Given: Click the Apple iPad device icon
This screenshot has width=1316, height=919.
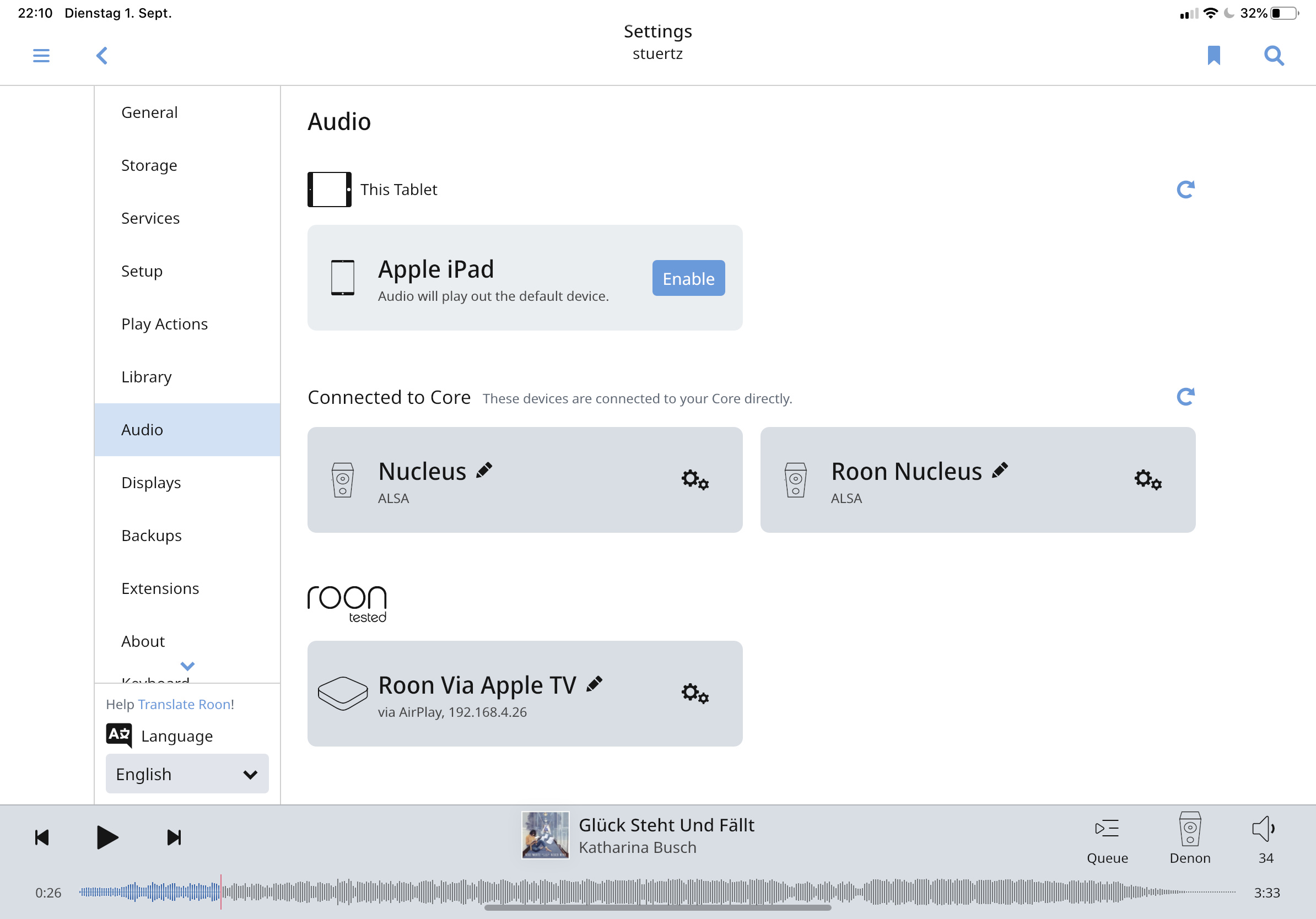Looking at the screenshot, I should click(343, 278).
